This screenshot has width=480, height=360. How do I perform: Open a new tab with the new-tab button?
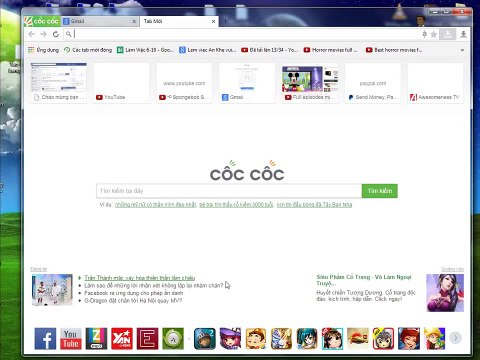(226, 21)
